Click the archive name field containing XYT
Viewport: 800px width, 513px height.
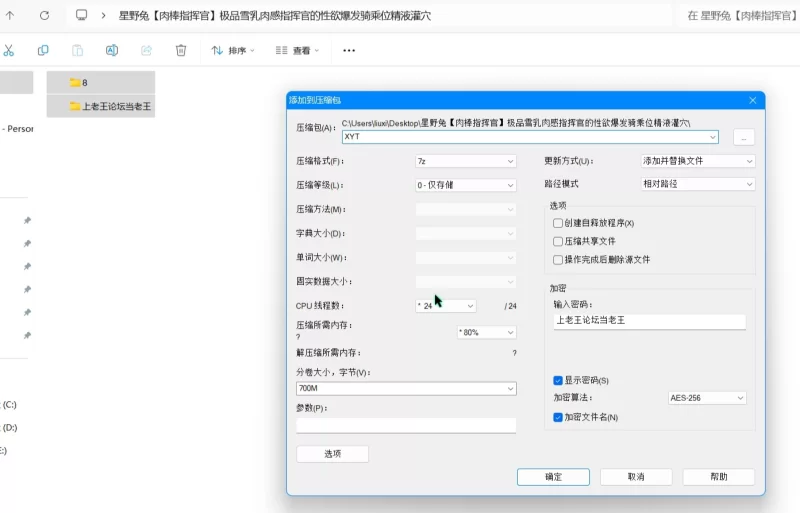pos(530,137)
